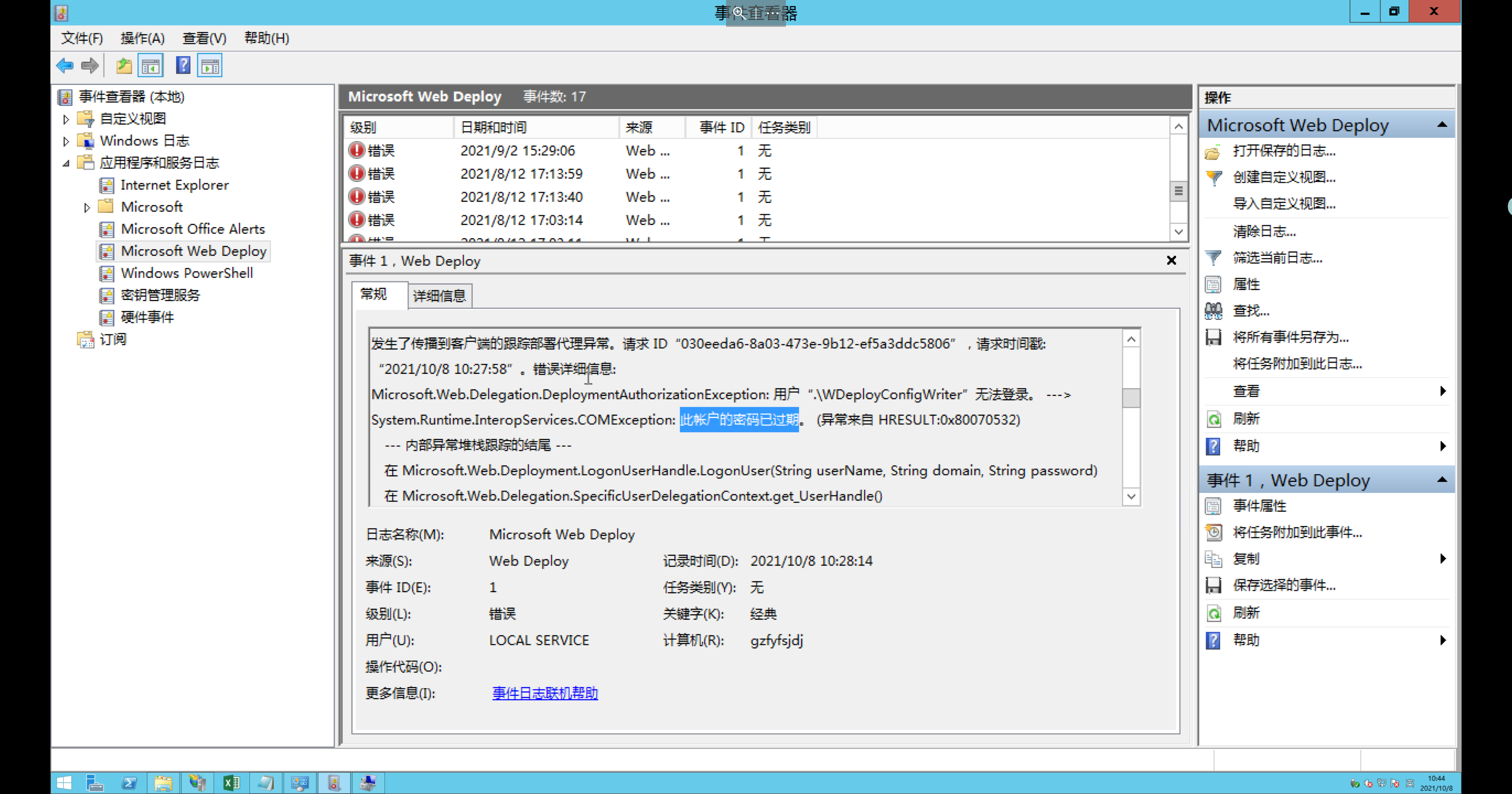Expand the 查看 submenu arrow in the actions pane
This screenshot has height=794, width=1512.
coord(1443,391)
